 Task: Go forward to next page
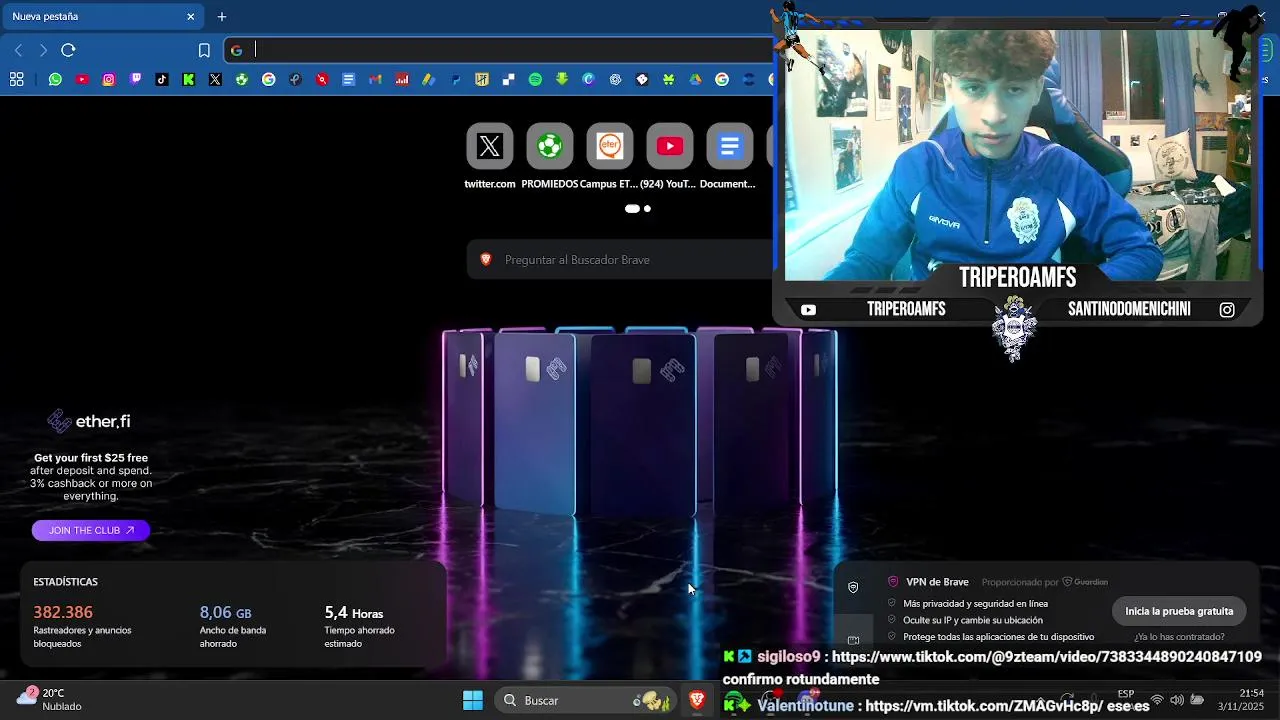(x=43, y=50)
